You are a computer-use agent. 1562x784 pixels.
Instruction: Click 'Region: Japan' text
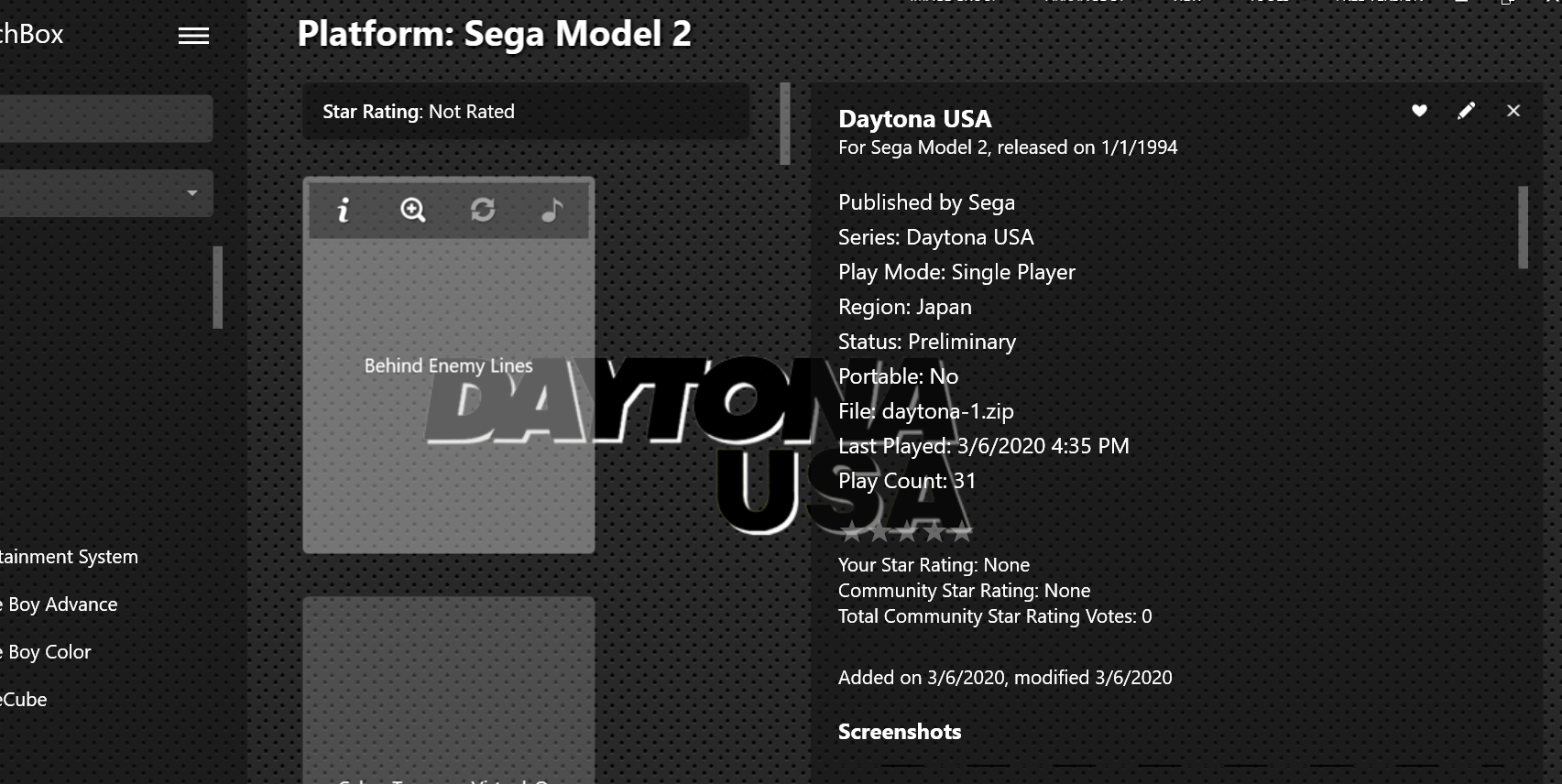(x=904, y=307)
